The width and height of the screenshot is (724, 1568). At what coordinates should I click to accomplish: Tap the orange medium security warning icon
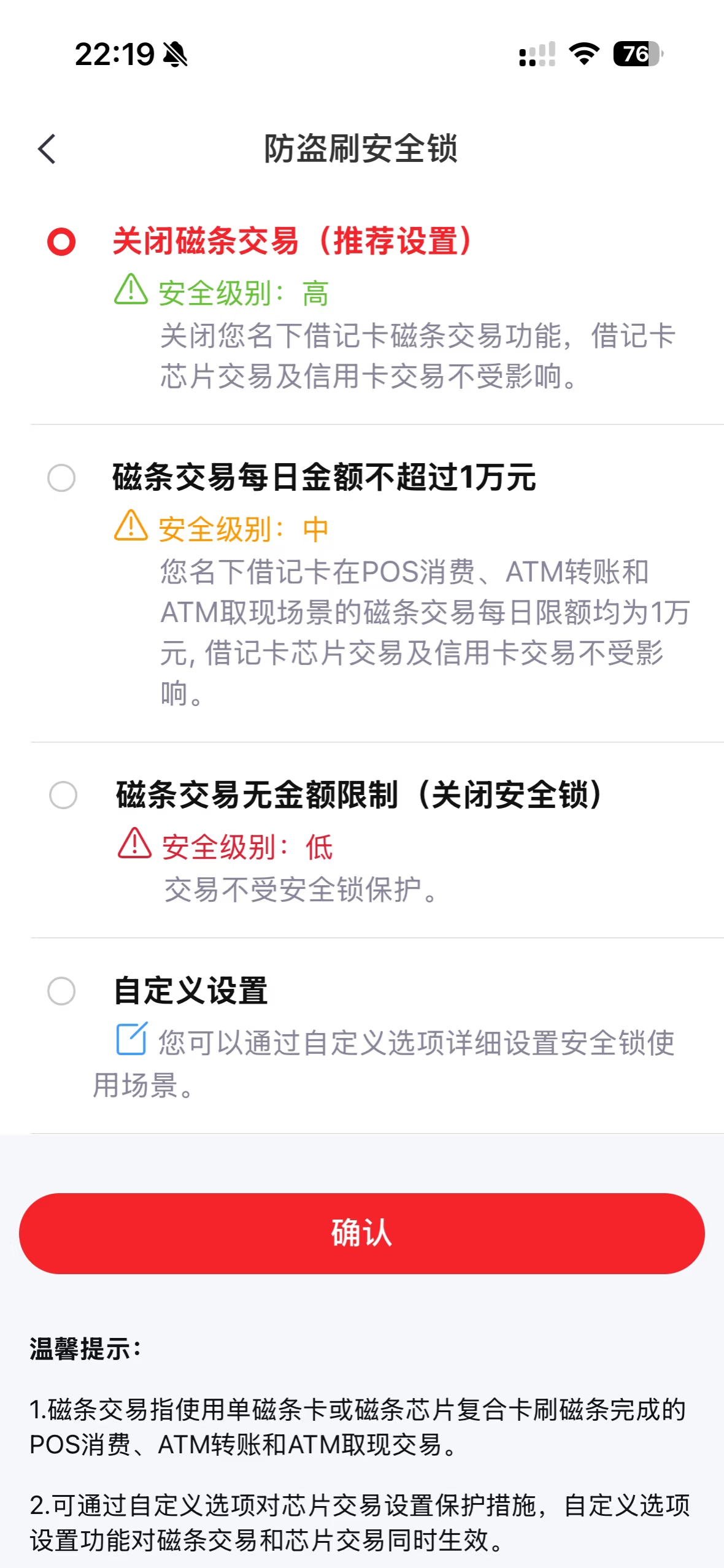coord(131,526)
